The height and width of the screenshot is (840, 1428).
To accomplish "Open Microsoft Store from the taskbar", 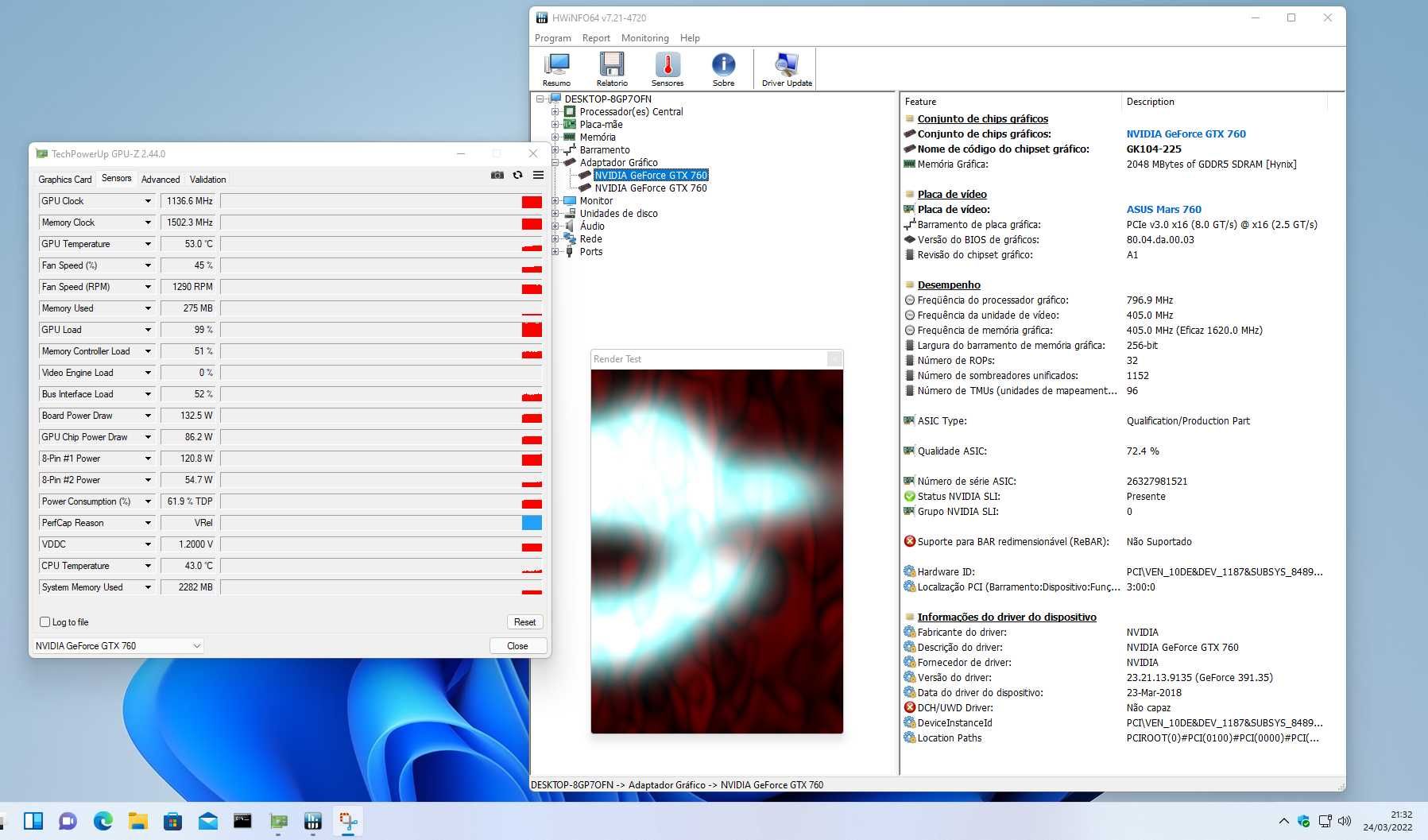I will [172, 821].
